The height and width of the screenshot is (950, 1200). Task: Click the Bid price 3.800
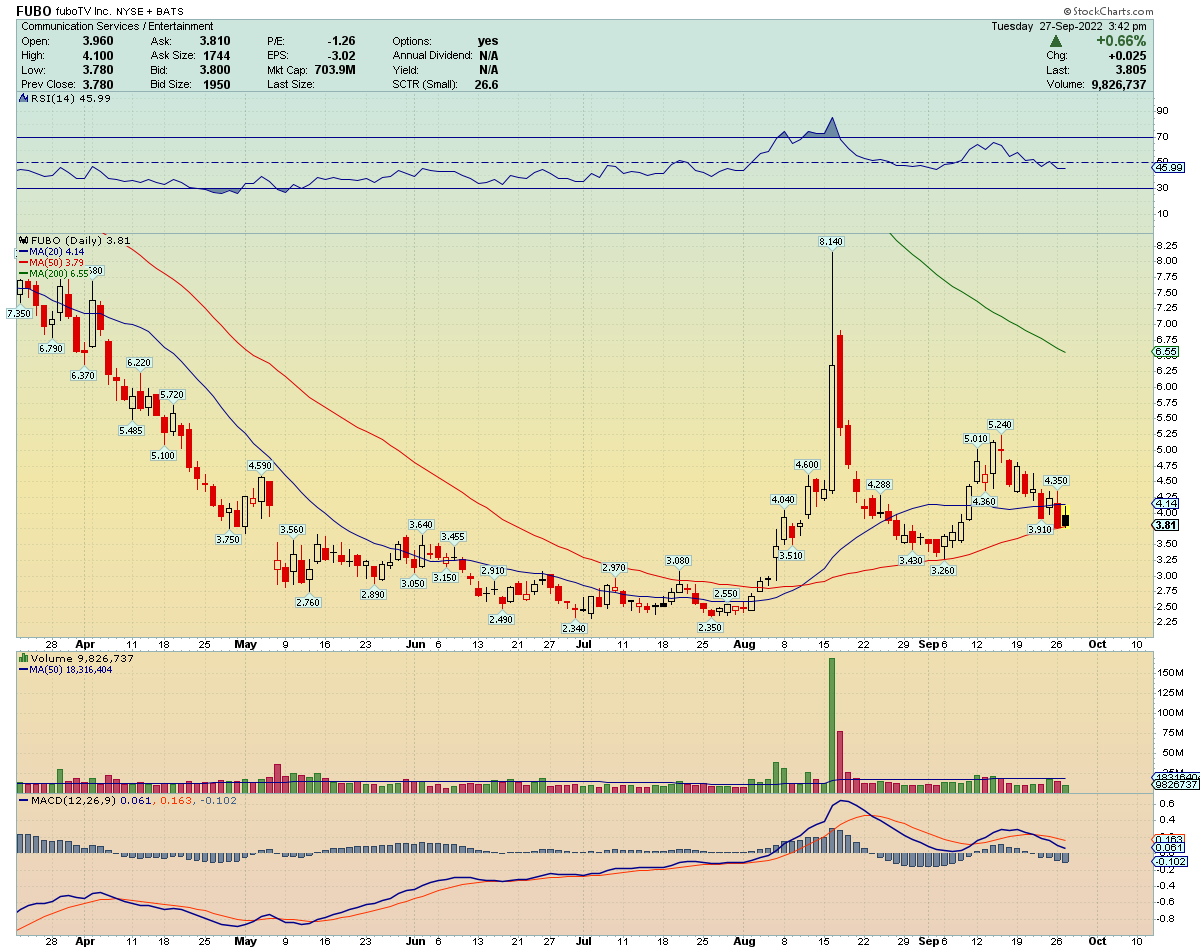(214, 70)
